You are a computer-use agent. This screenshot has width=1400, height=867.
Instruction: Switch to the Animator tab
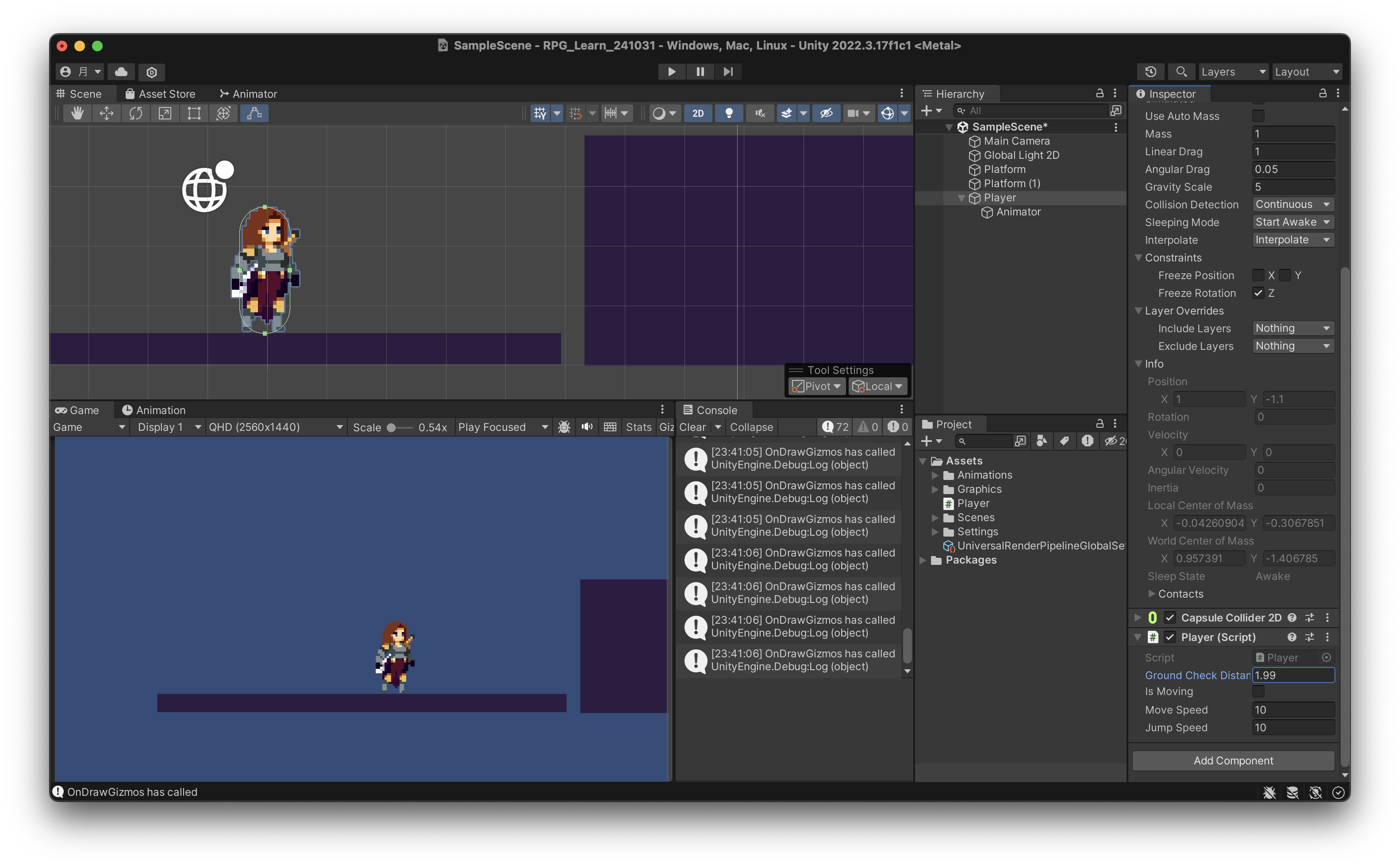(248, 93)
